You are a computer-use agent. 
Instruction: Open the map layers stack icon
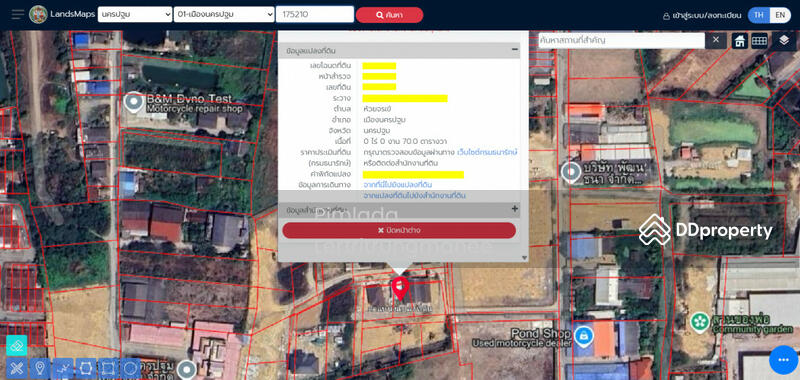point(784,41)
